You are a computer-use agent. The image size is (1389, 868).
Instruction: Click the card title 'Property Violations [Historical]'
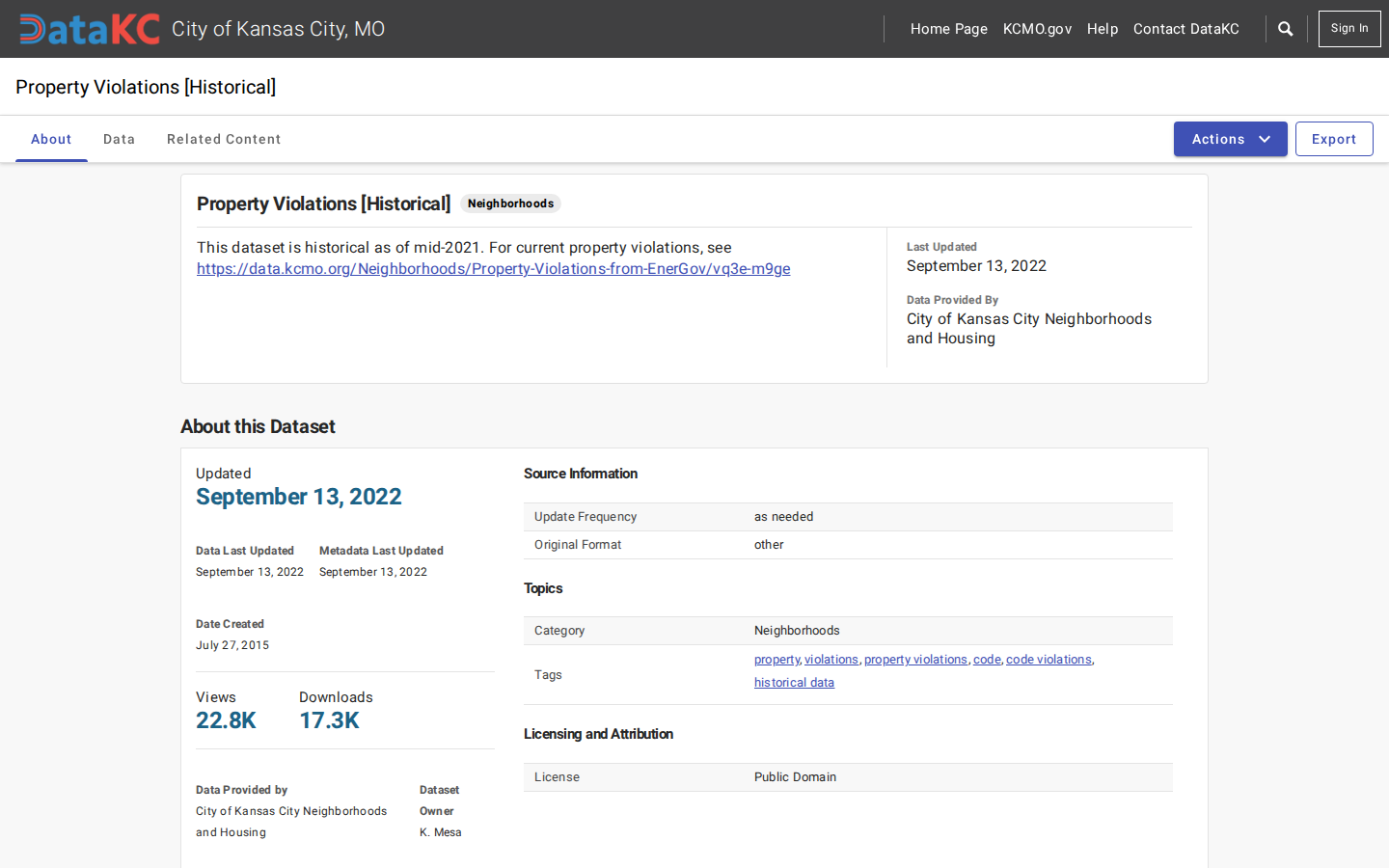pyautogui.click(x=323, y=203)
